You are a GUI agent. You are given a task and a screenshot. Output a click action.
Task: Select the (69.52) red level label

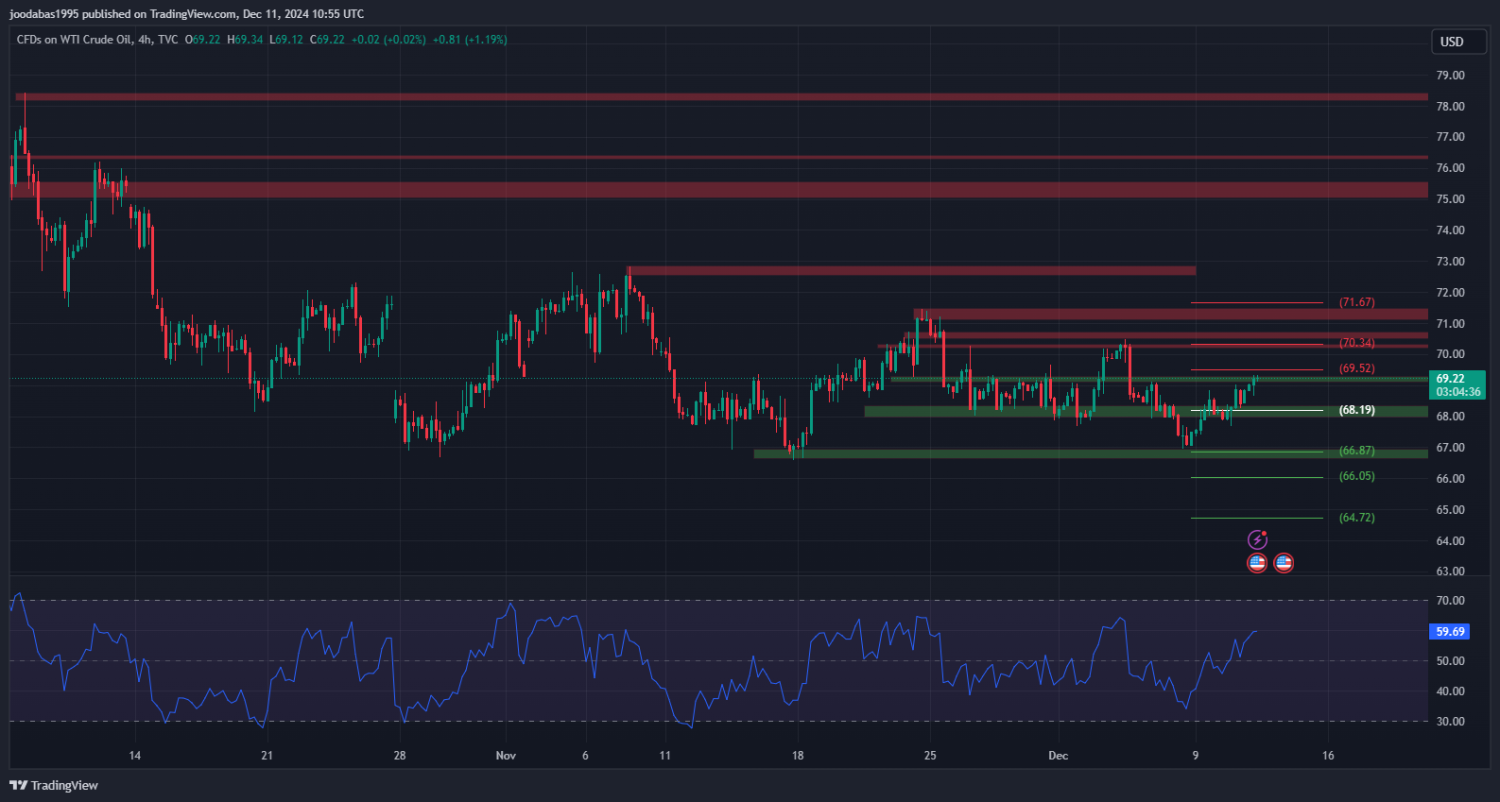pos(1357,369)
